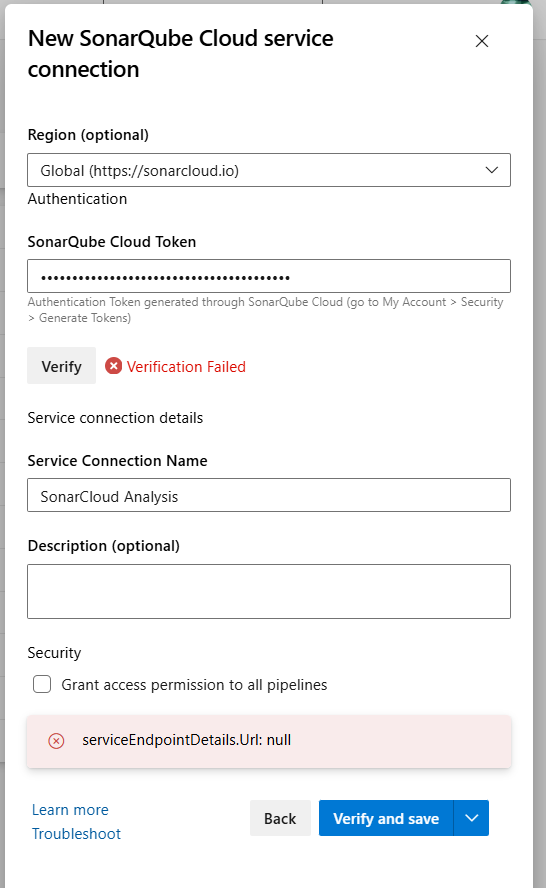Screen dimensions: 546x888
Task: Open the Troubleshoot link
Action: 76,834
